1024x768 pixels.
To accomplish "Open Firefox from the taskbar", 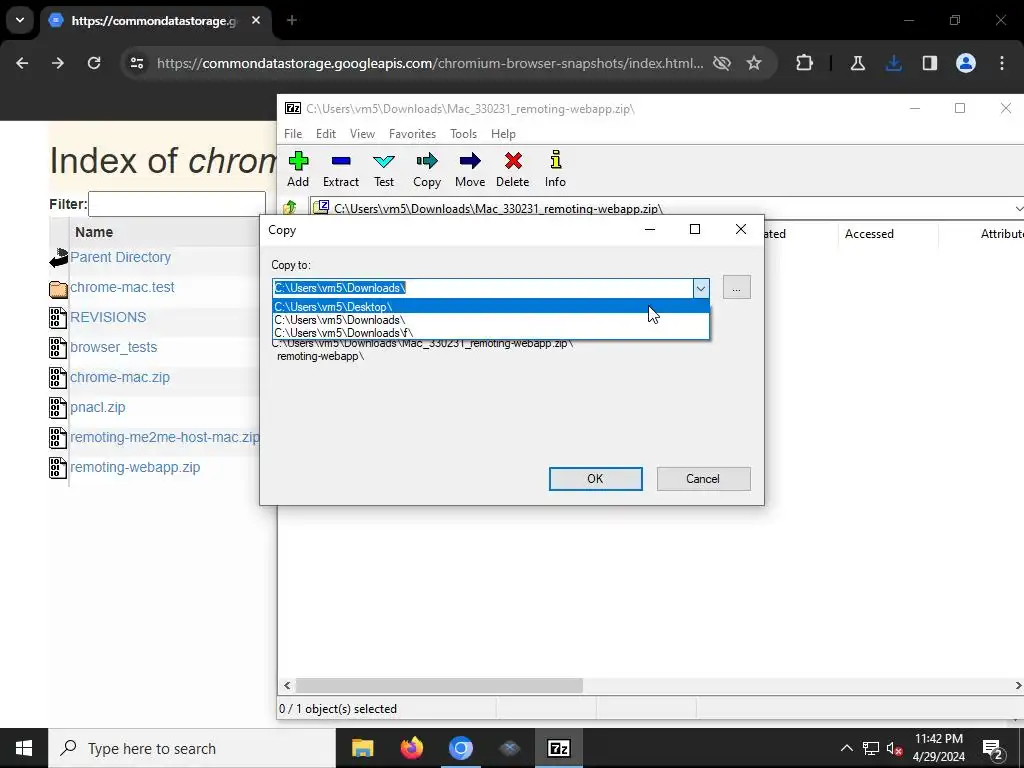I will 411,748.
